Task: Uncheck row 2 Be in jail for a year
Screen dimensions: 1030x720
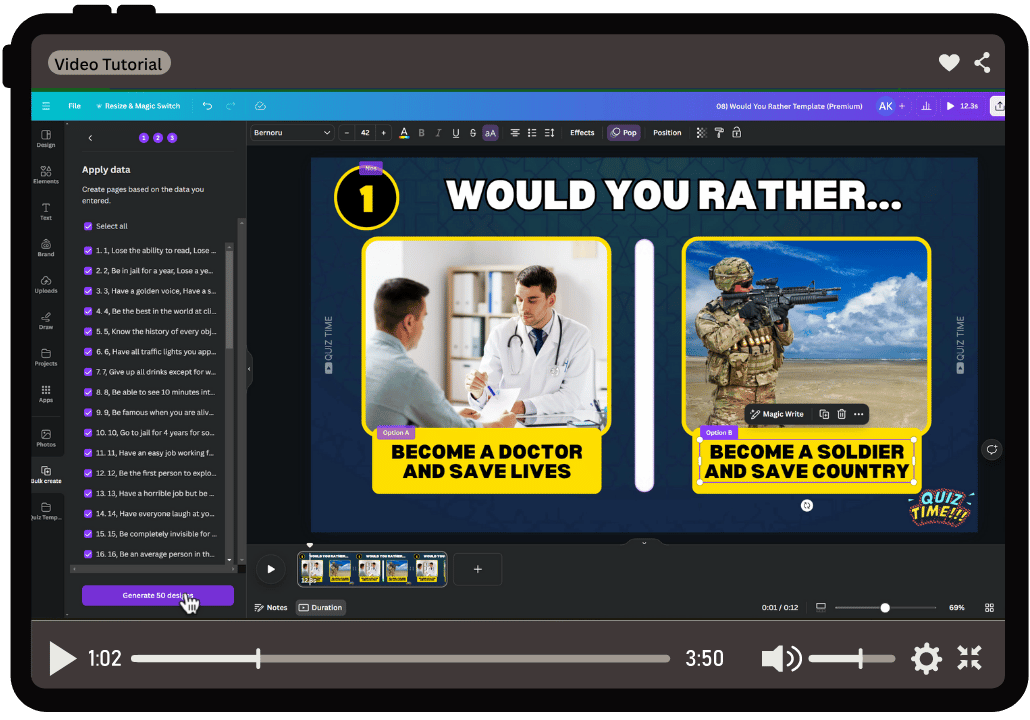Action: coord(88,271)
